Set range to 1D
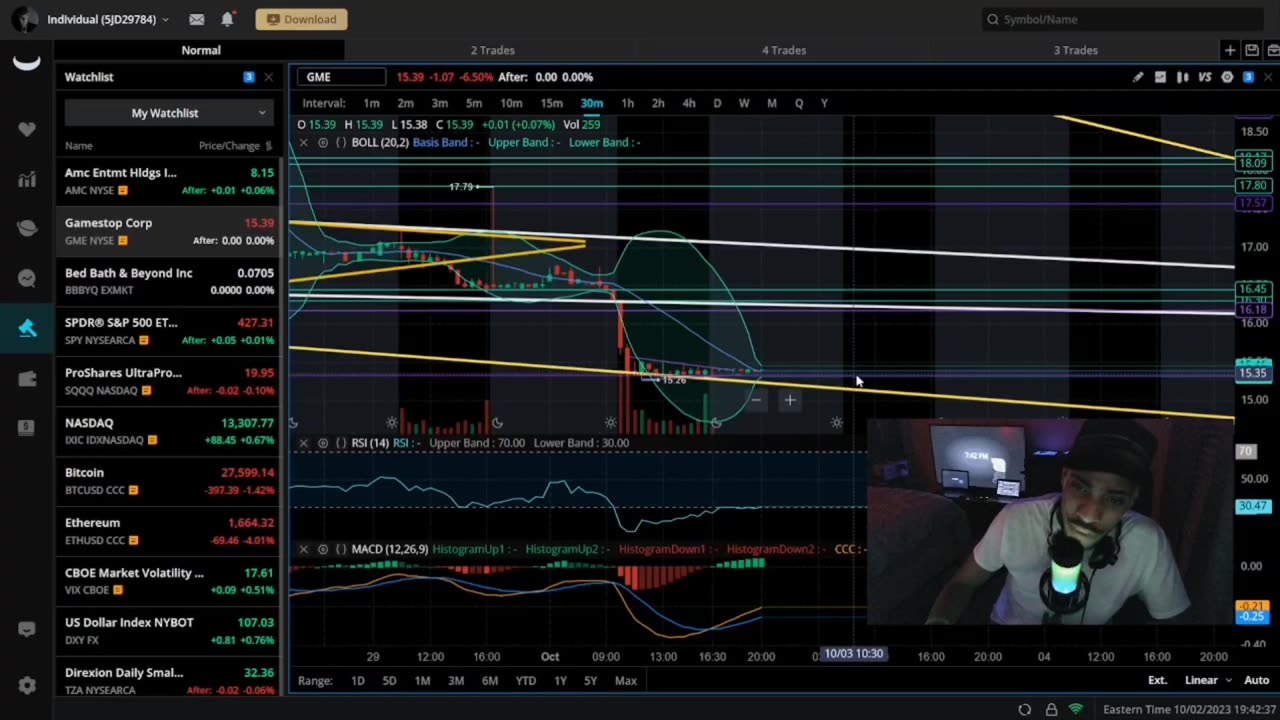 tap(357, 680)
